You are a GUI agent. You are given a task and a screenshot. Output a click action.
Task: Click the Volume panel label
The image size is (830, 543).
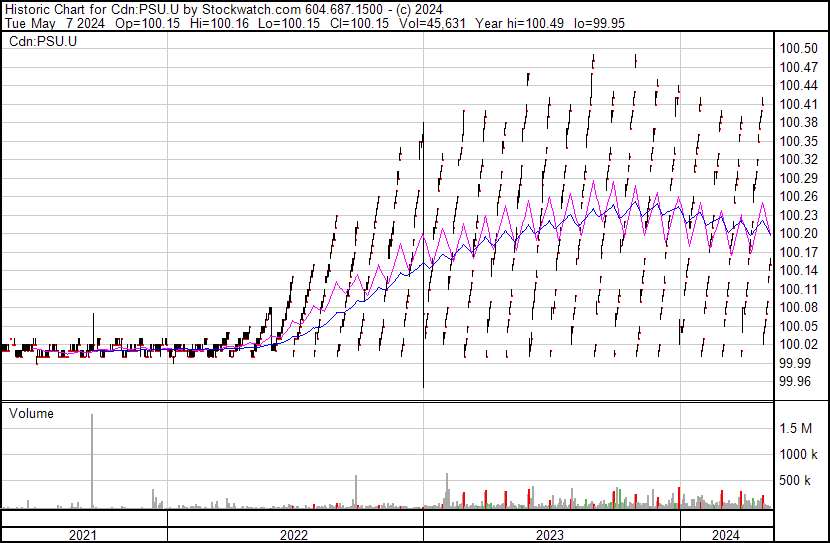coord(31,413)
